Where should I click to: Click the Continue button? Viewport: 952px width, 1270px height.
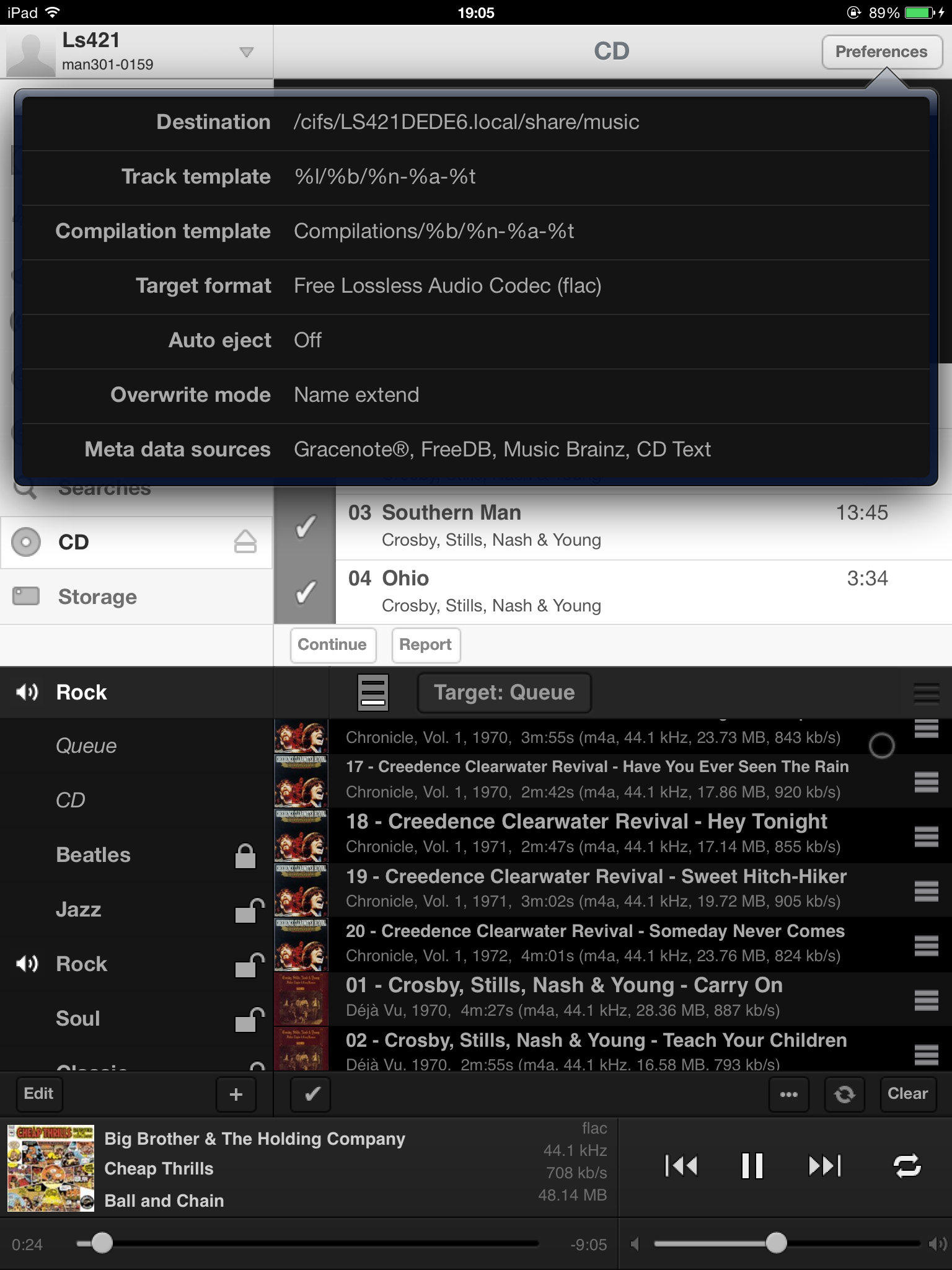[333, 645]
